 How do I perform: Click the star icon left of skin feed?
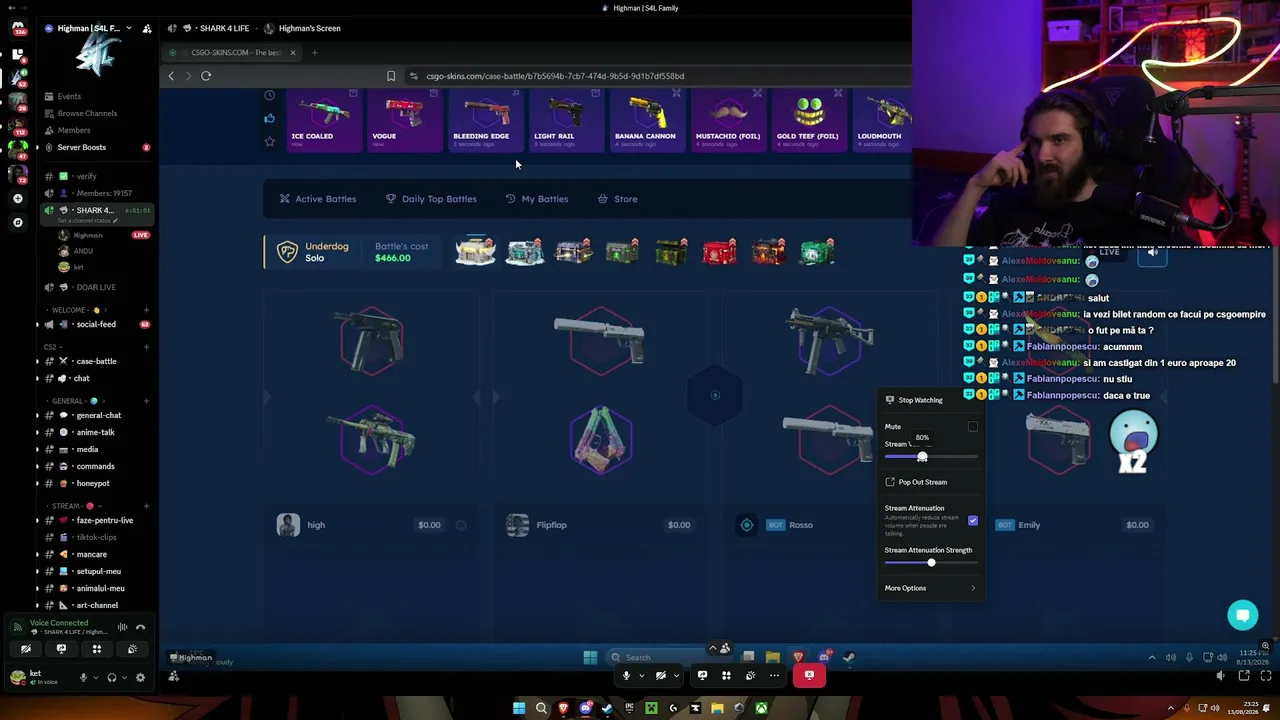[269, 141]
